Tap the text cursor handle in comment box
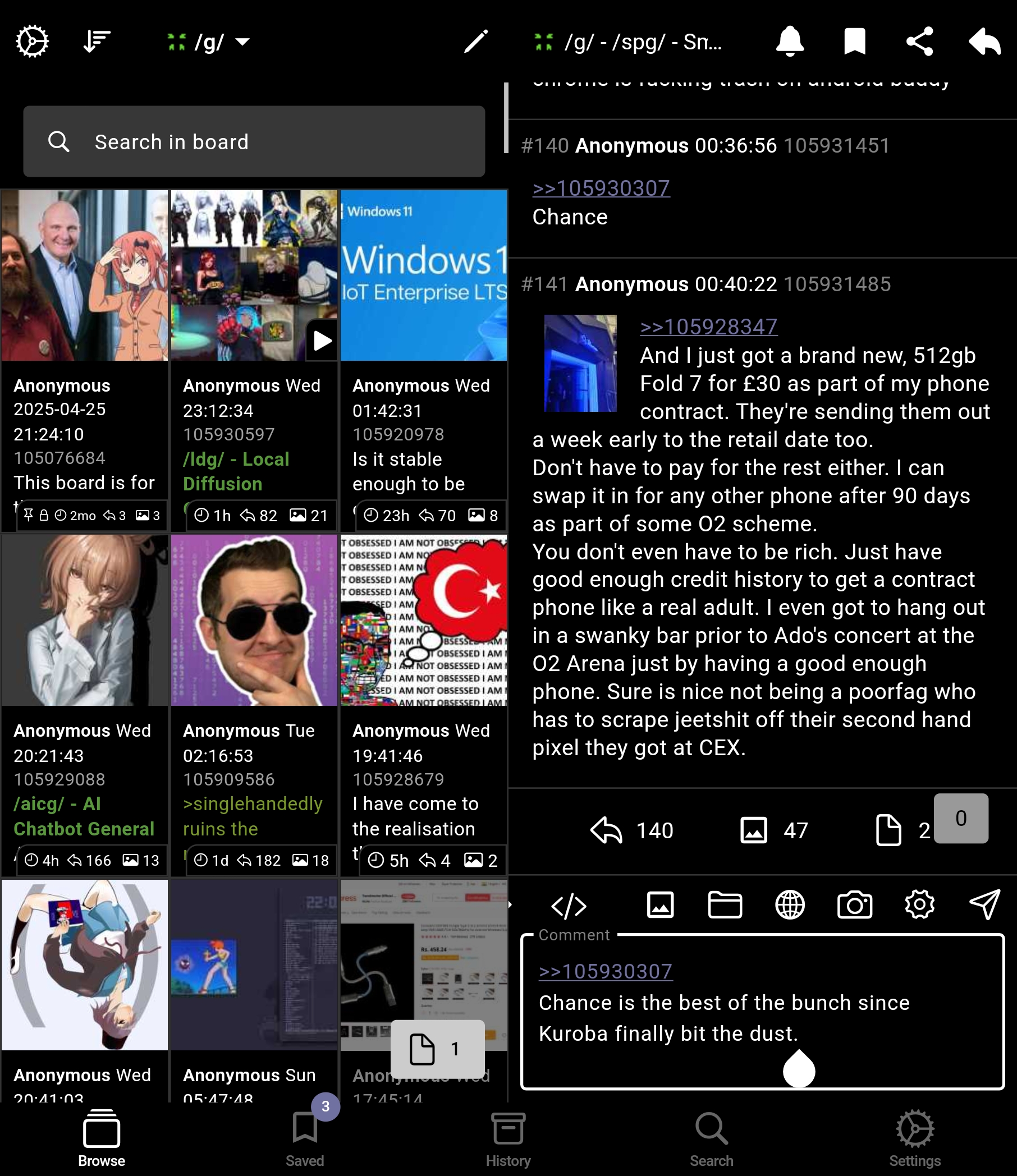 [x=799, y=1068]
